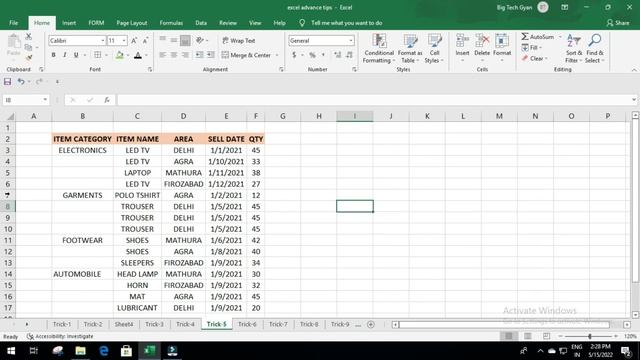Open Cell Styles gallery
Viewport: 640px width, 360px height.
[x=434, y=49]
